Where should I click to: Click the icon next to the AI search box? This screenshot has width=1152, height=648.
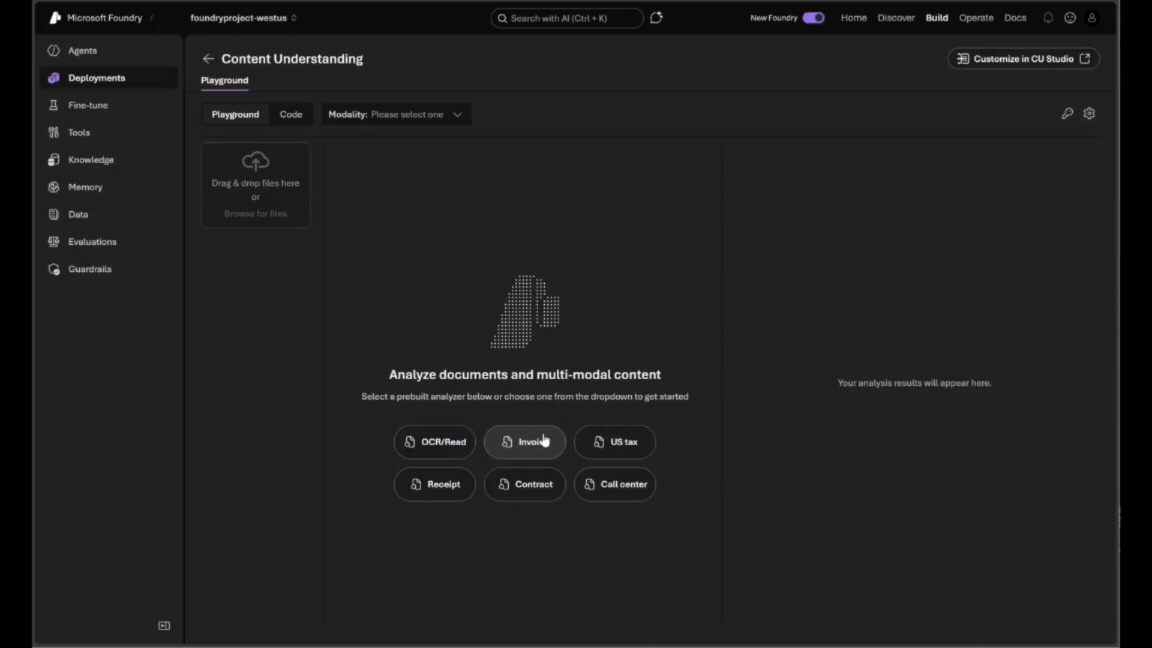tap(656, 18)
